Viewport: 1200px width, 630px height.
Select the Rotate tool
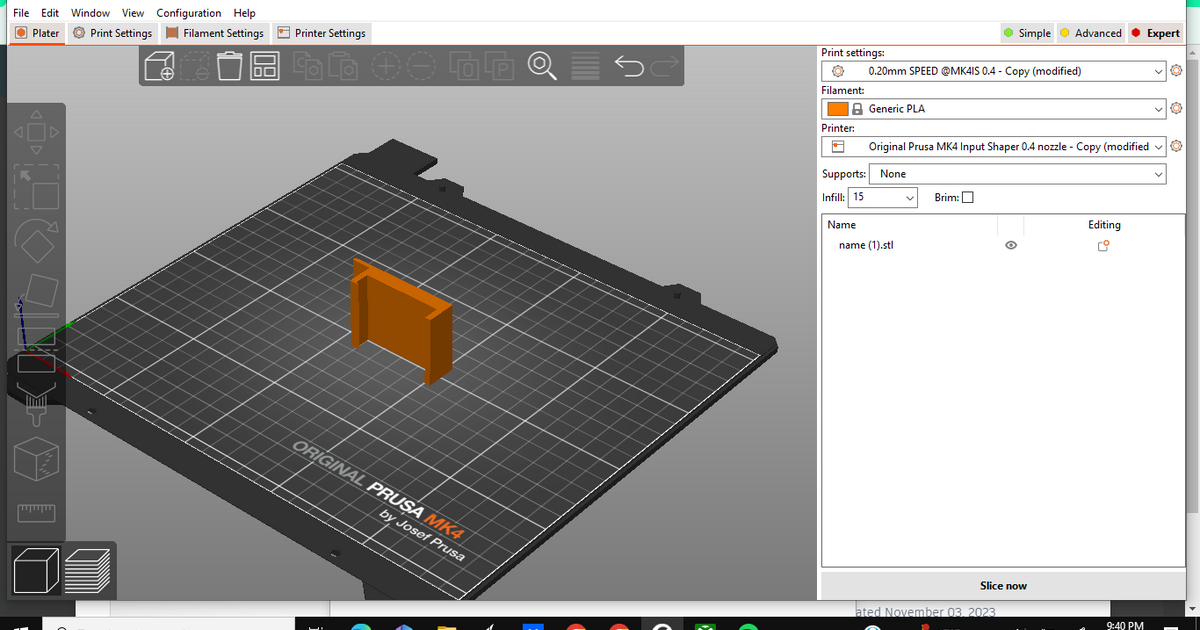click(x=36, y=238)
